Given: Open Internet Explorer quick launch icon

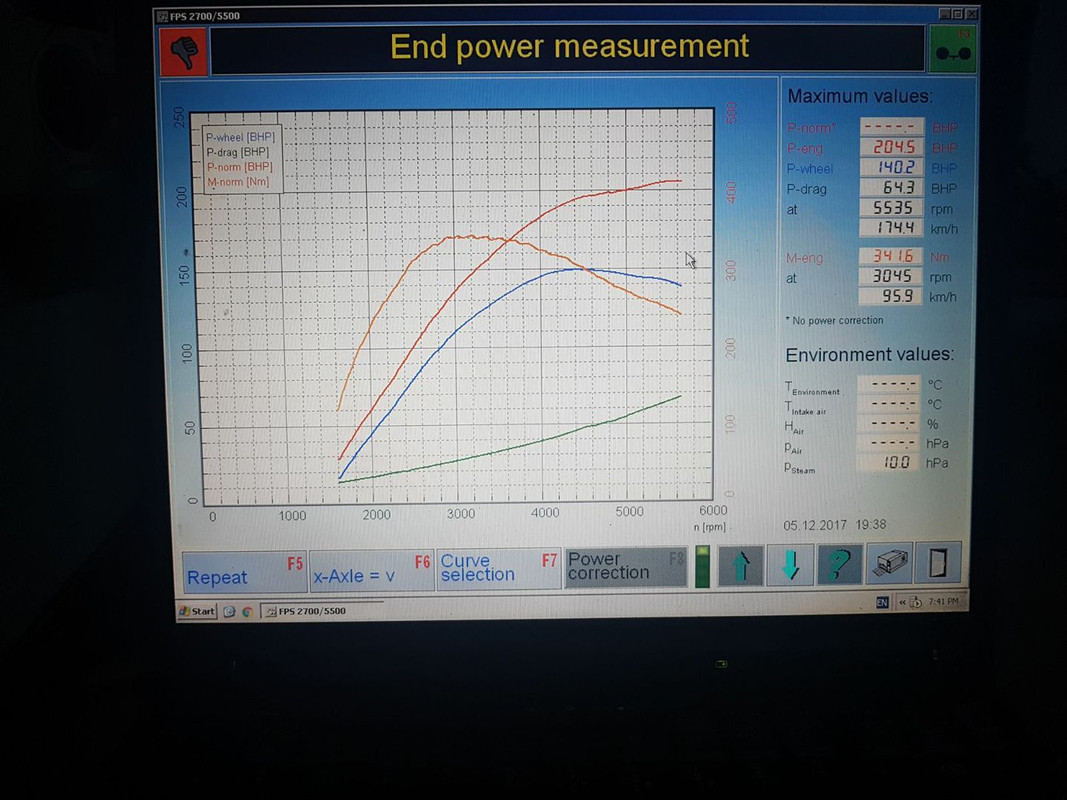Looking at the screenshot, I should pos(229,612).
